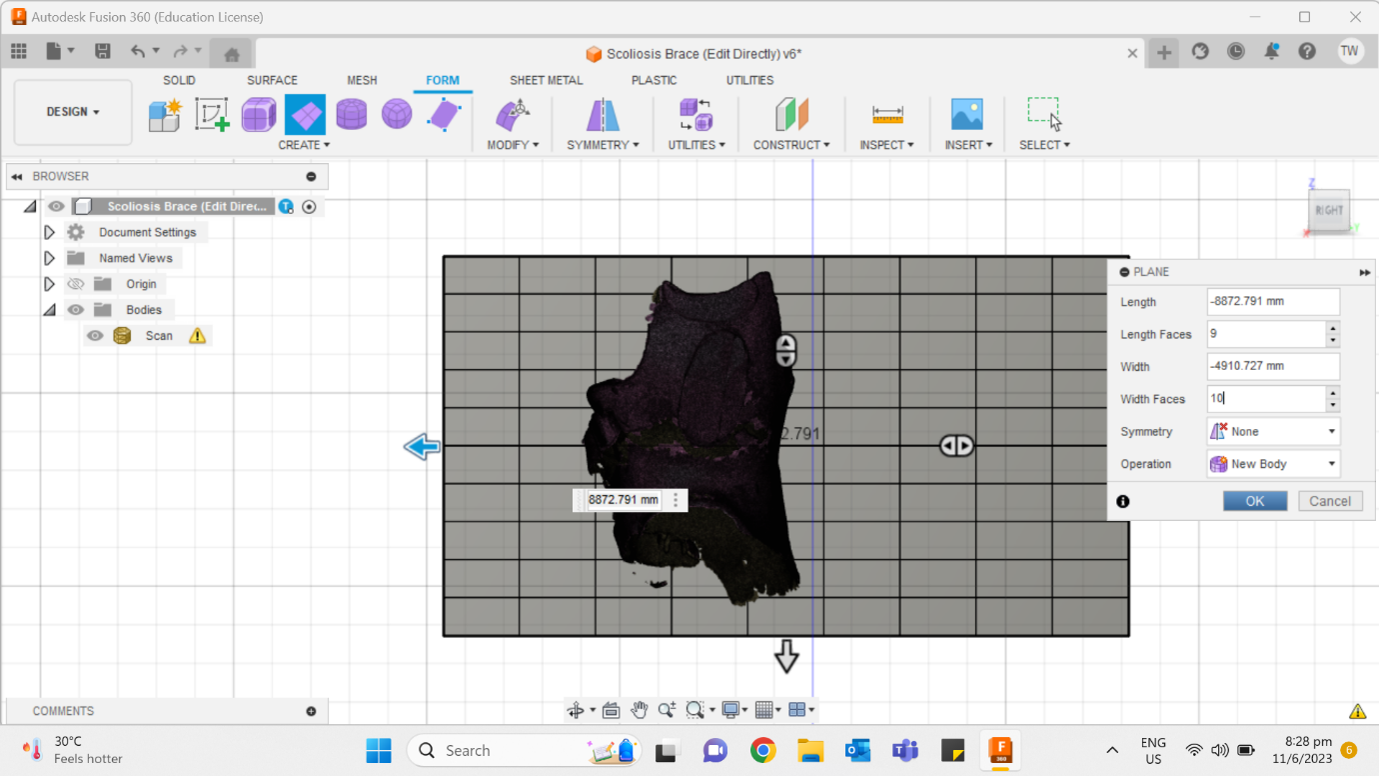This screenshot has height=779, width=1384.
Task: Open the Operation dropdown set to New Body
Action: point(1273,465)
